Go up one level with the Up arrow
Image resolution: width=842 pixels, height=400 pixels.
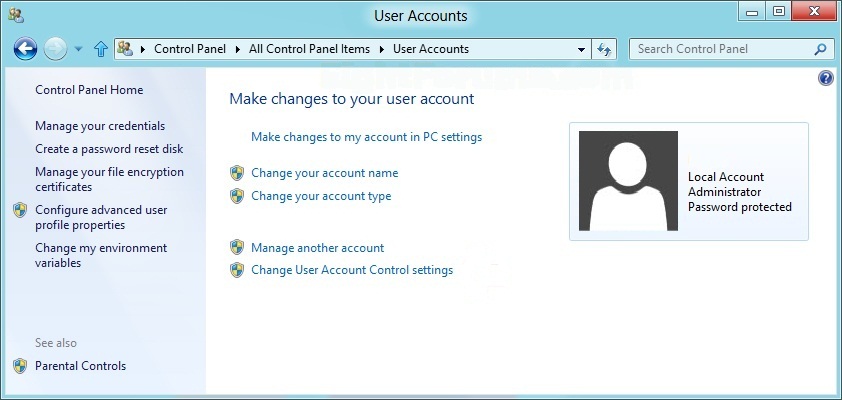(101, 49)
